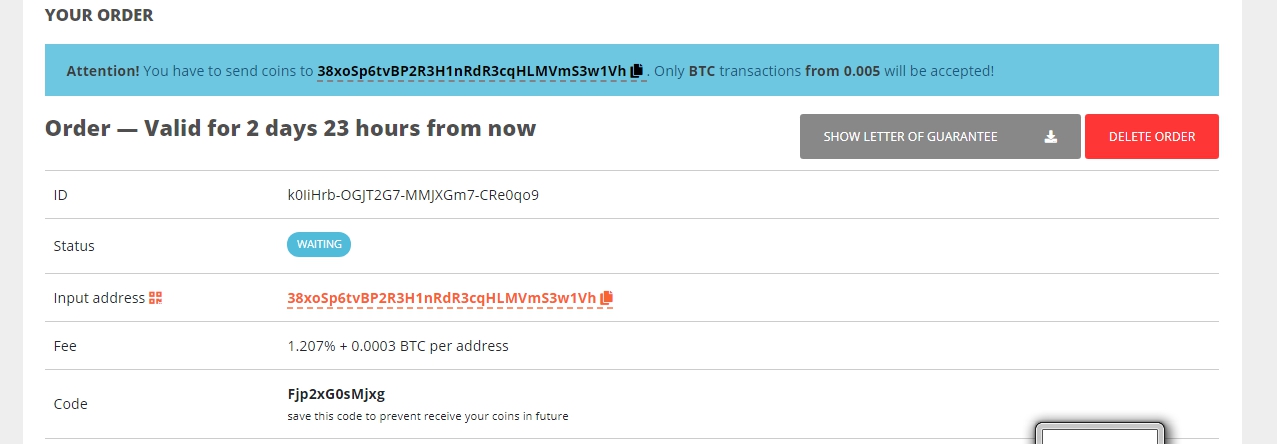Show the QR code for Input address

(x=155, y=298)
